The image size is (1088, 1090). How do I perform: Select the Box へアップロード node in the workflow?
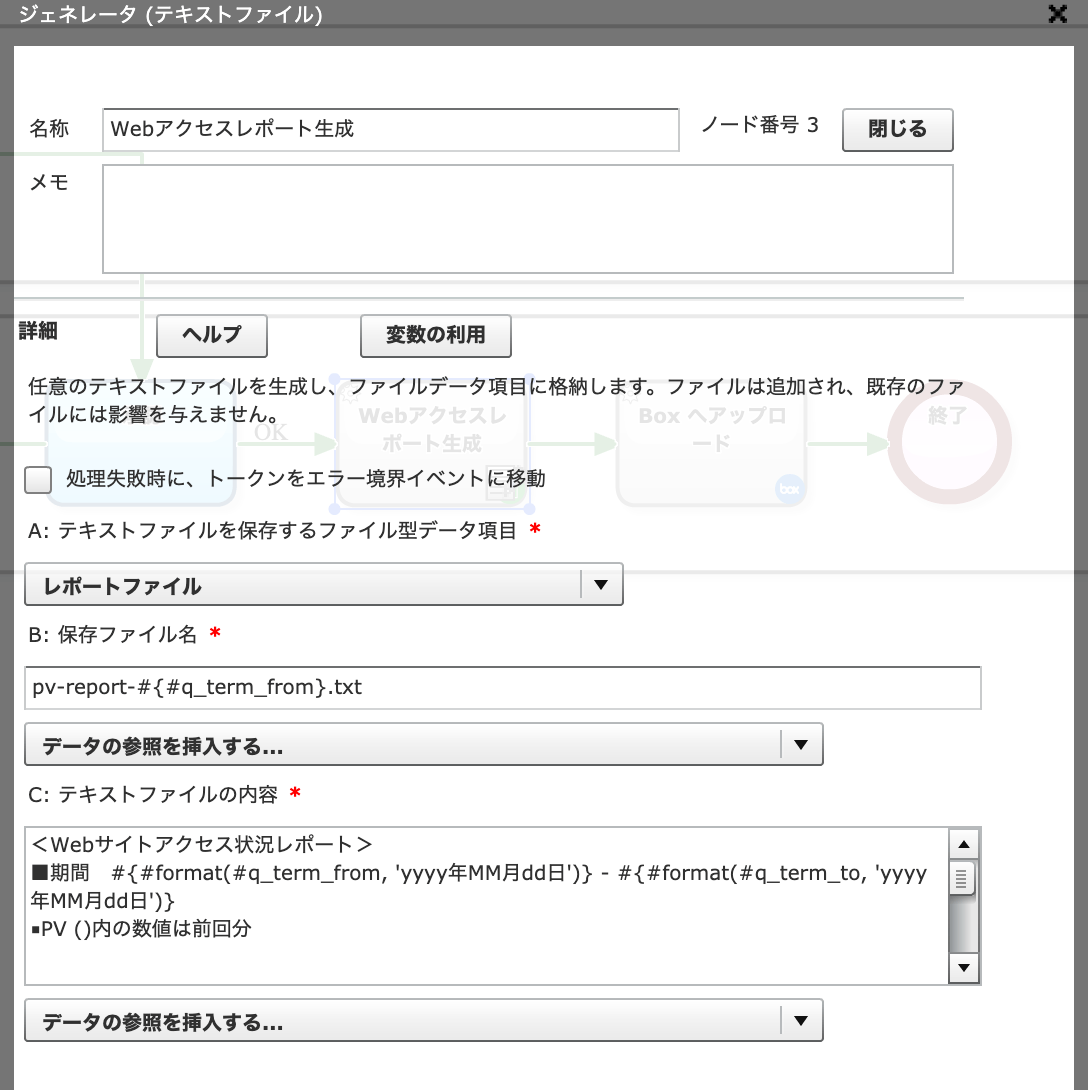tap(711, 430)
